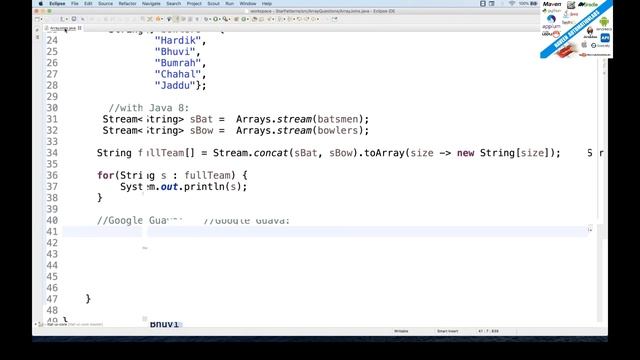640x360 pixels.
Task: Click the Wi-Fi icon in menu bar
Action: pos(512,3)
